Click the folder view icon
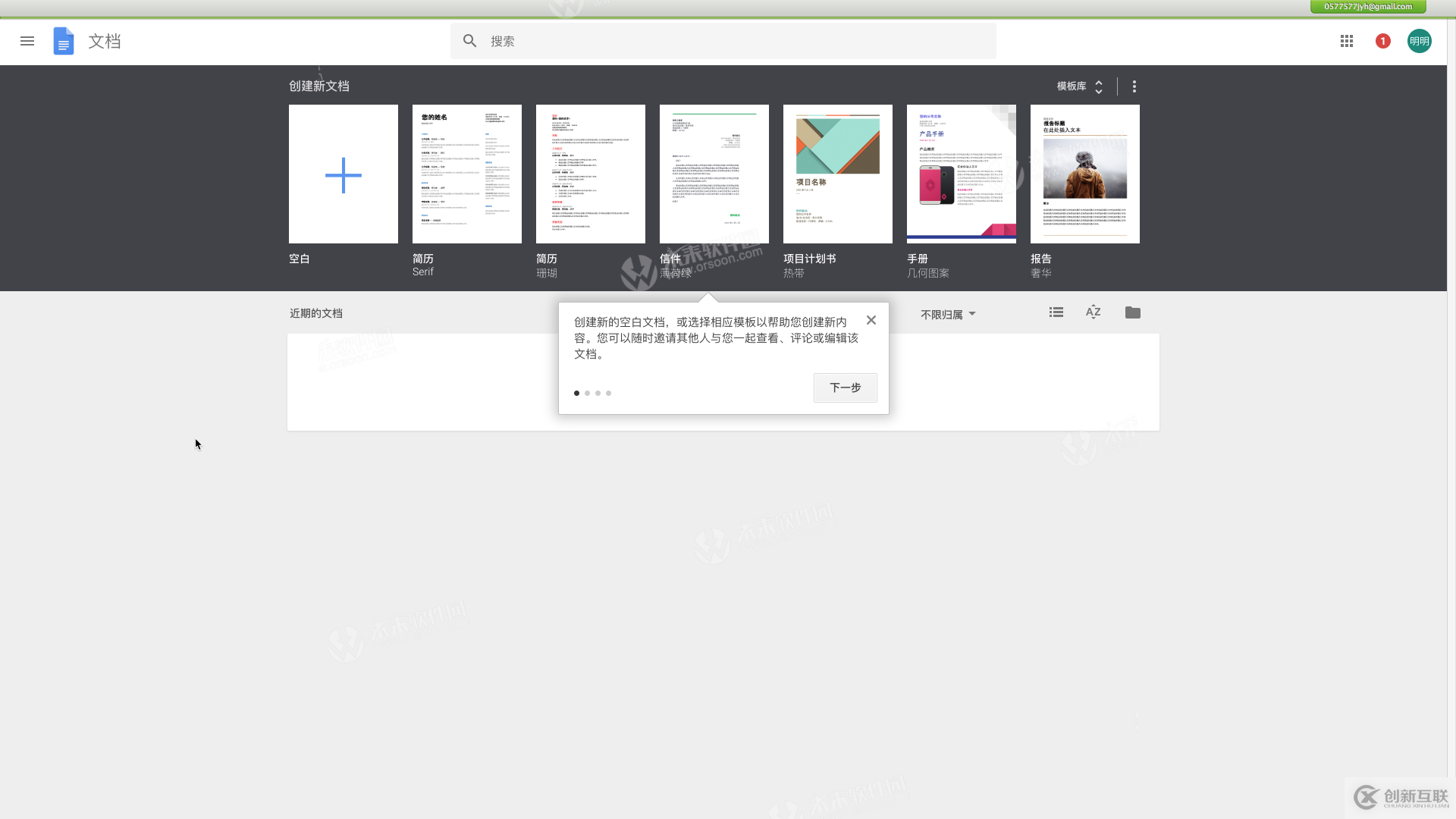This screenshot has height=819, width=1456. tap(1133, 312)
